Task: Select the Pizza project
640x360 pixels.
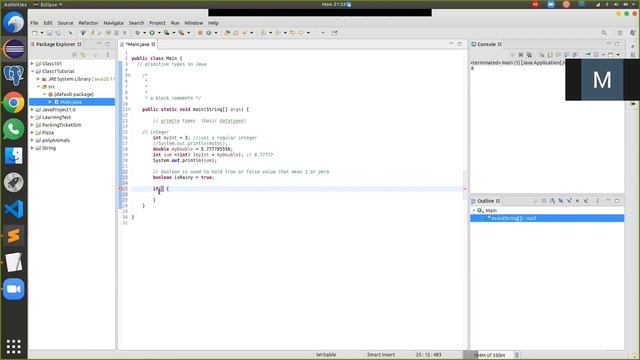Action: (48, 133)
